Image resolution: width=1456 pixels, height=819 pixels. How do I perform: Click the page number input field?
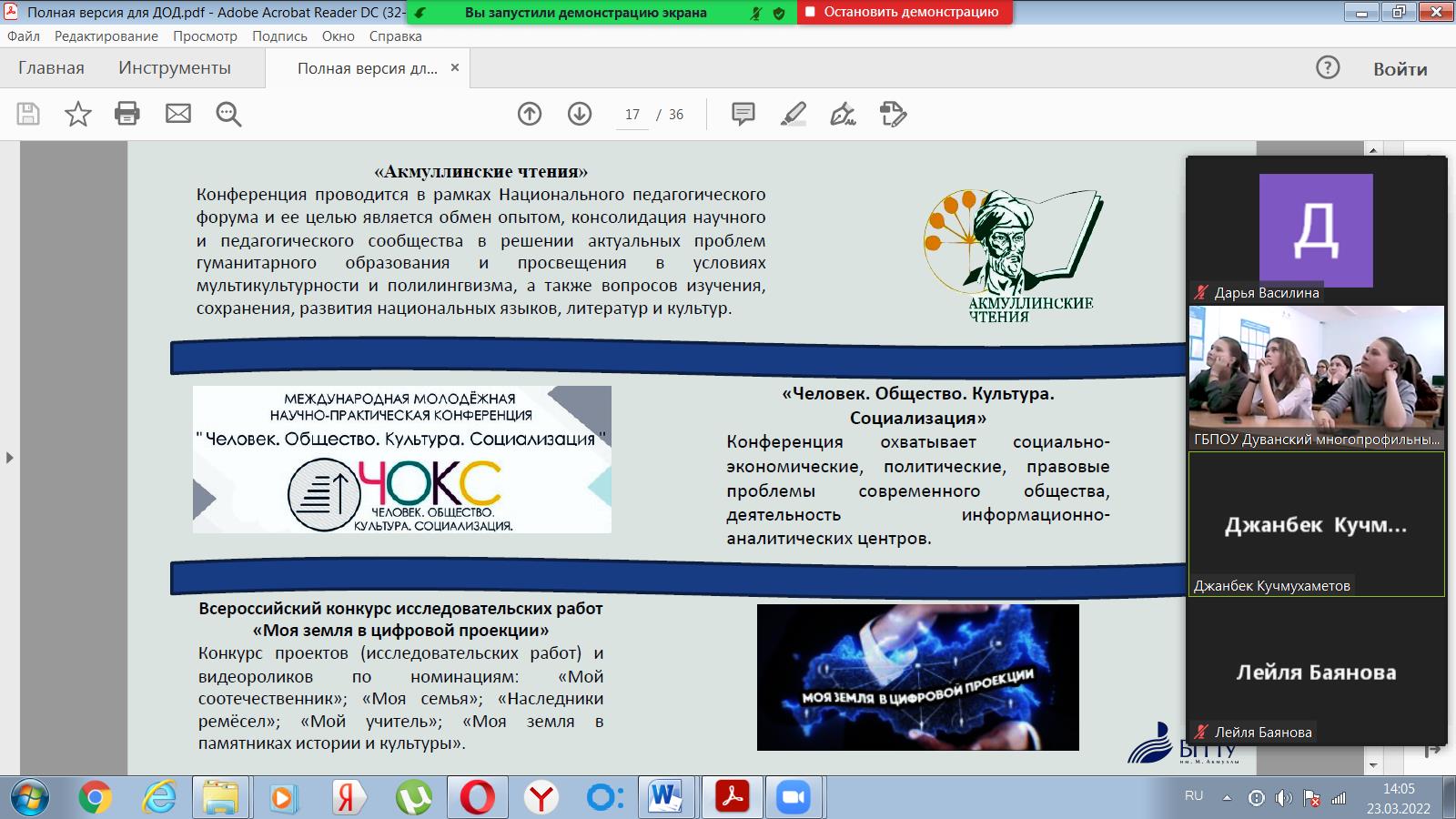click(632, 115)
